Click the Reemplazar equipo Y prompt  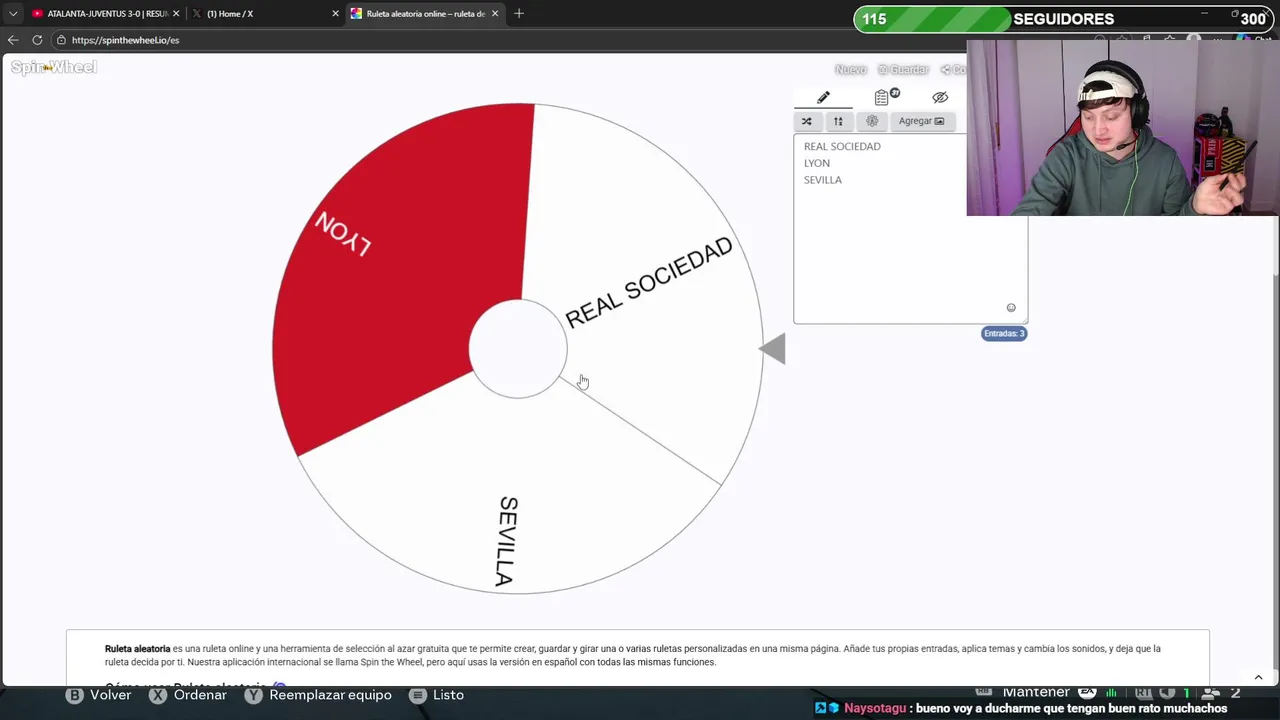pyautogui.click(x=318, y=695)
